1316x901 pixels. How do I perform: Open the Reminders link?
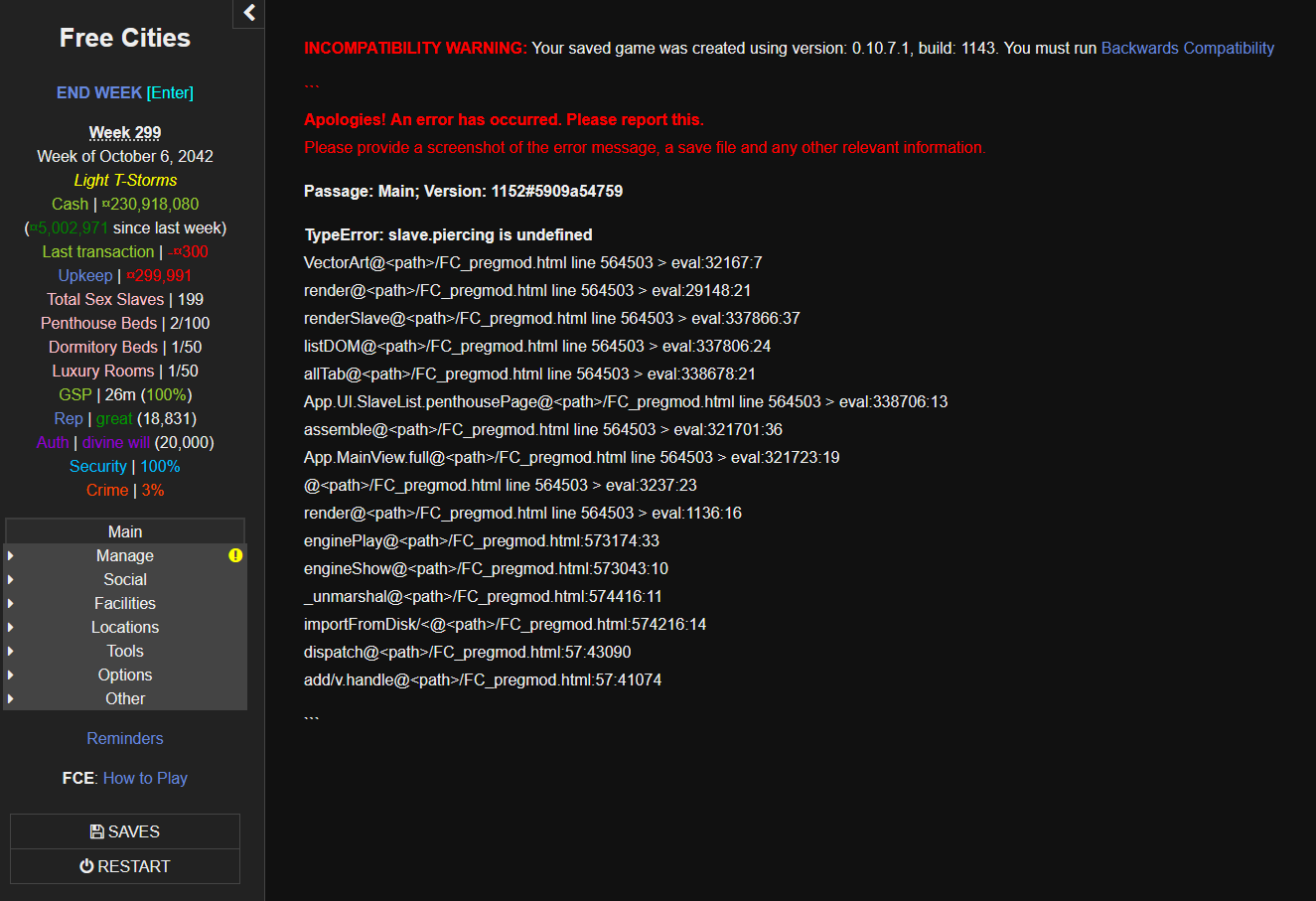[125, 738]
